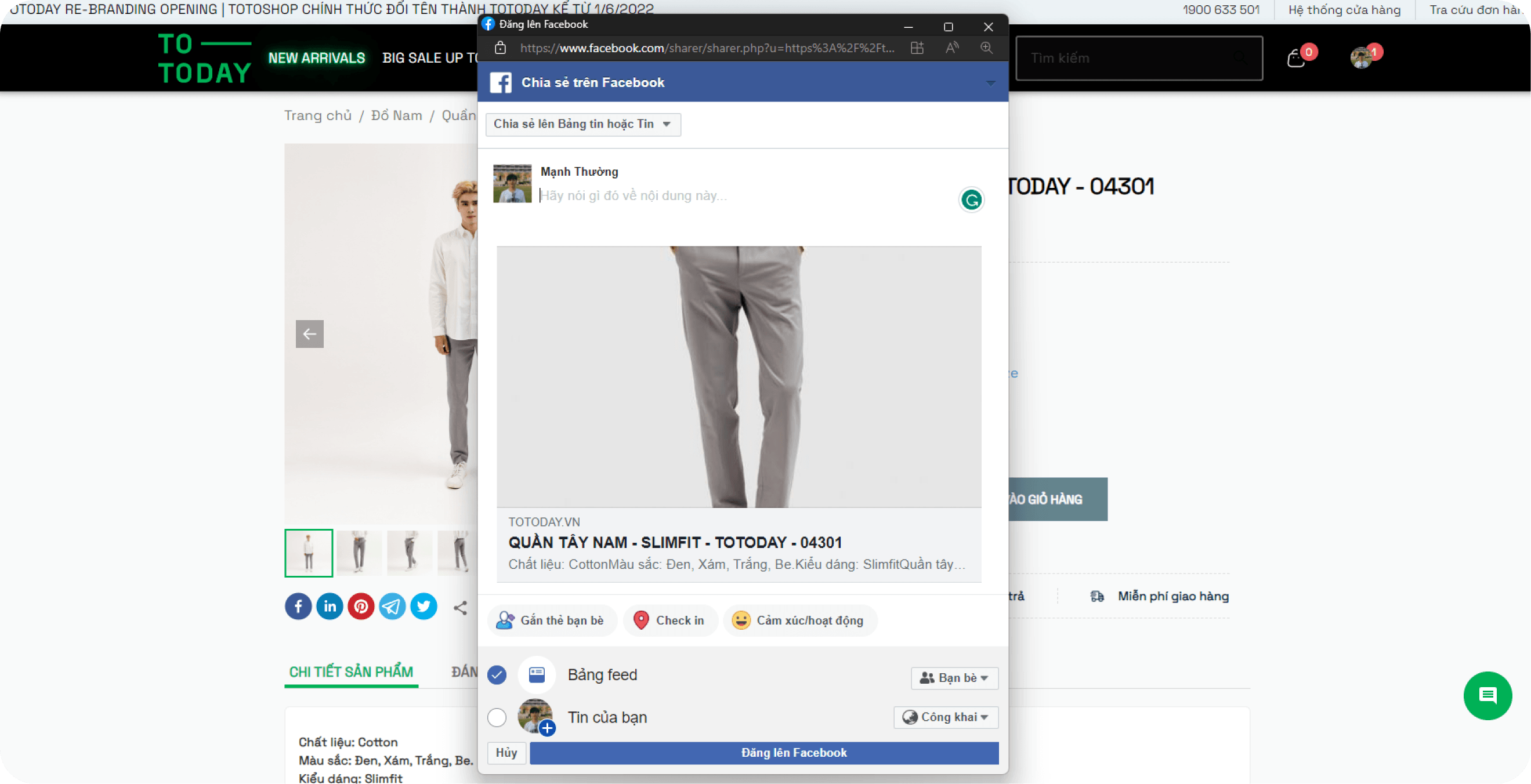Maximize the Đăng lên Facebook window

(x=949, y=27)
